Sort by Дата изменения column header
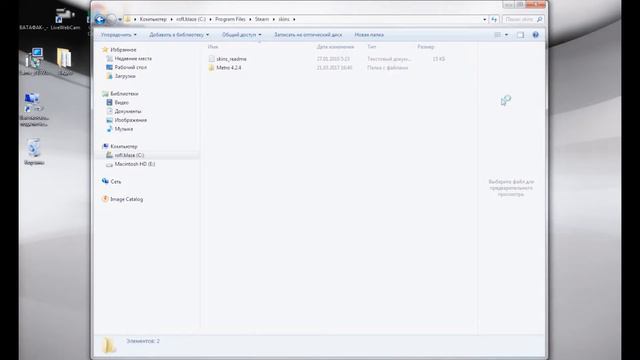The image size is (640, 360). [335, 47]
